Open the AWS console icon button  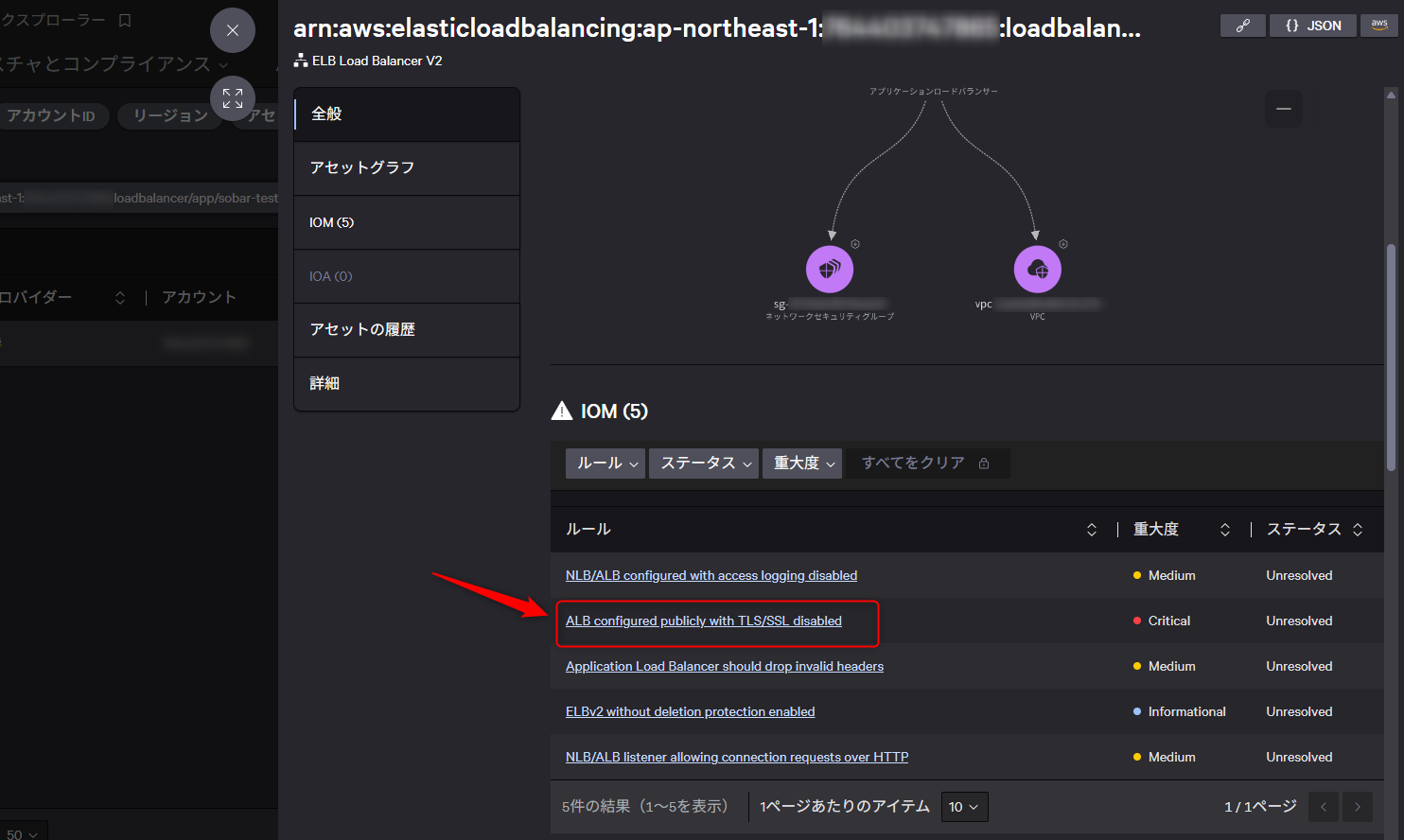coord(1379,26)
